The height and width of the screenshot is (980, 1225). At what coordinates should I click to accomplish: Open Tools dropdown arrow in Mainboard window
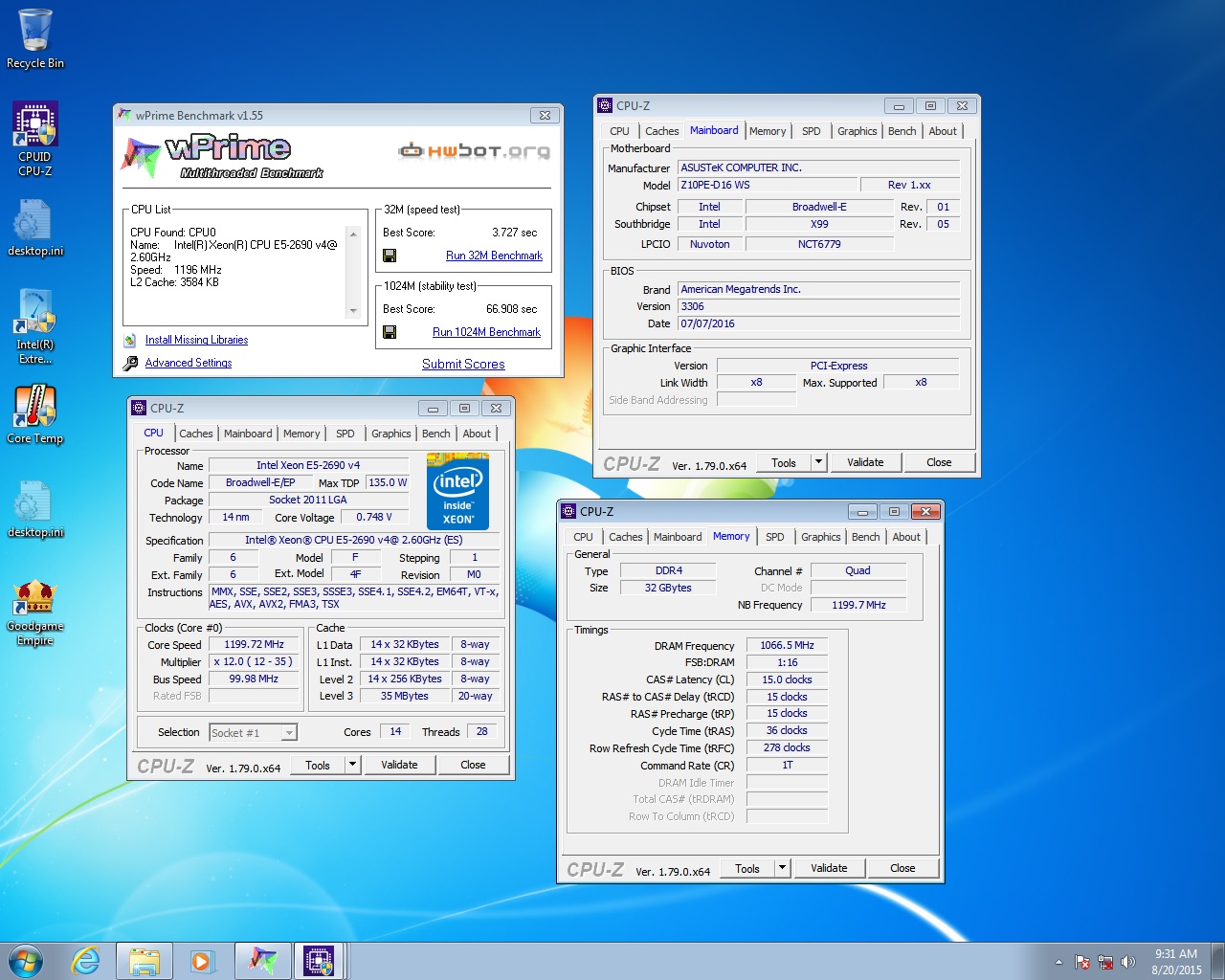click(818, 462)
